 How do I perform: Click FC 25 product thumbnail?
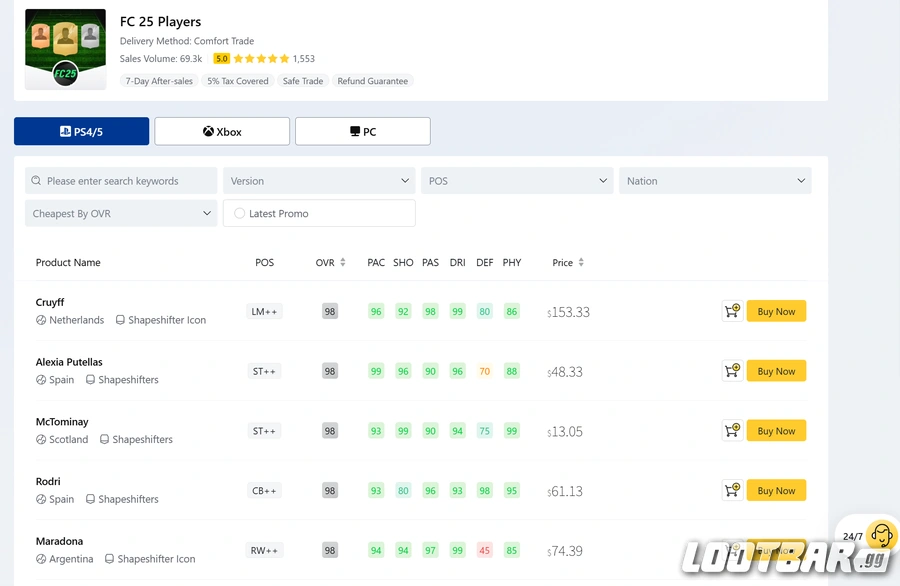[x=65, y=49]
